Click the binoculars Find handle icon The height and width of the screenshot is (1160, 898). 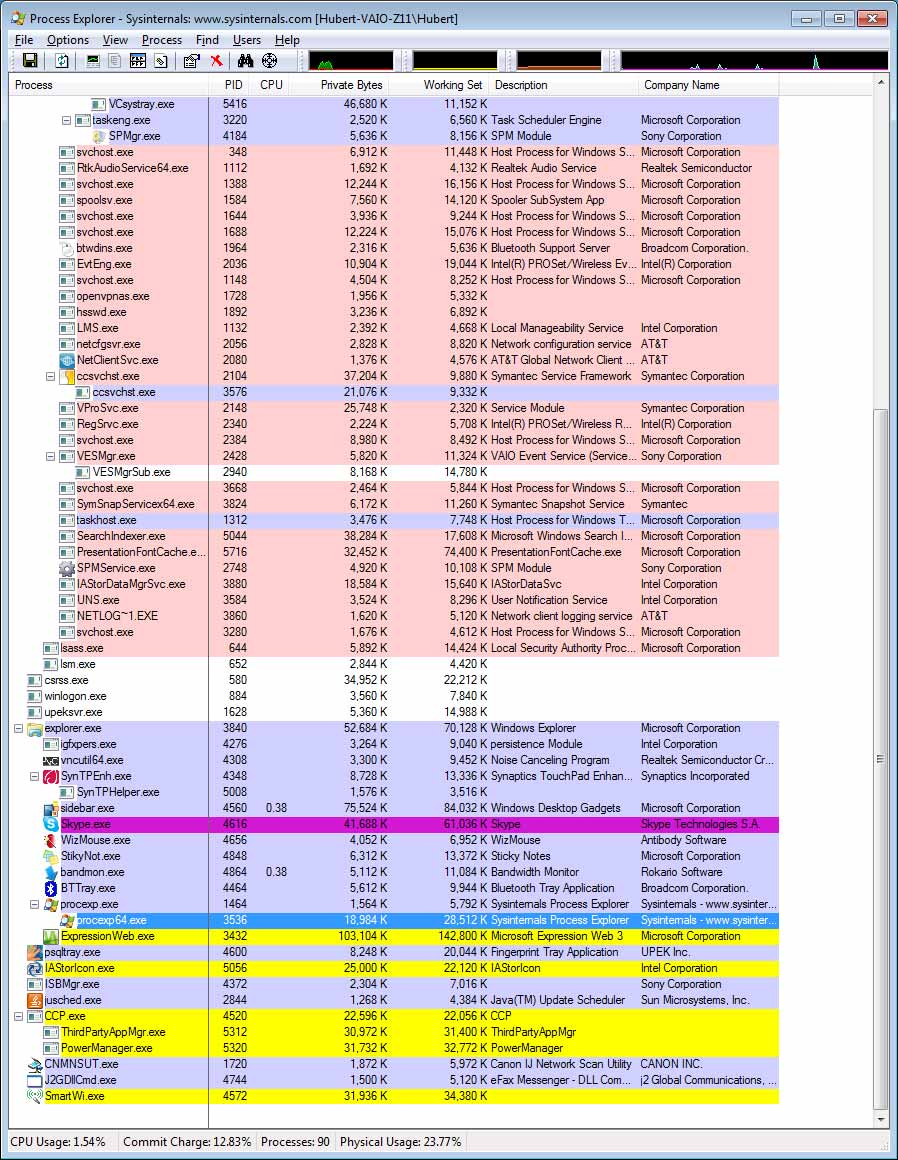coord(246,61)
